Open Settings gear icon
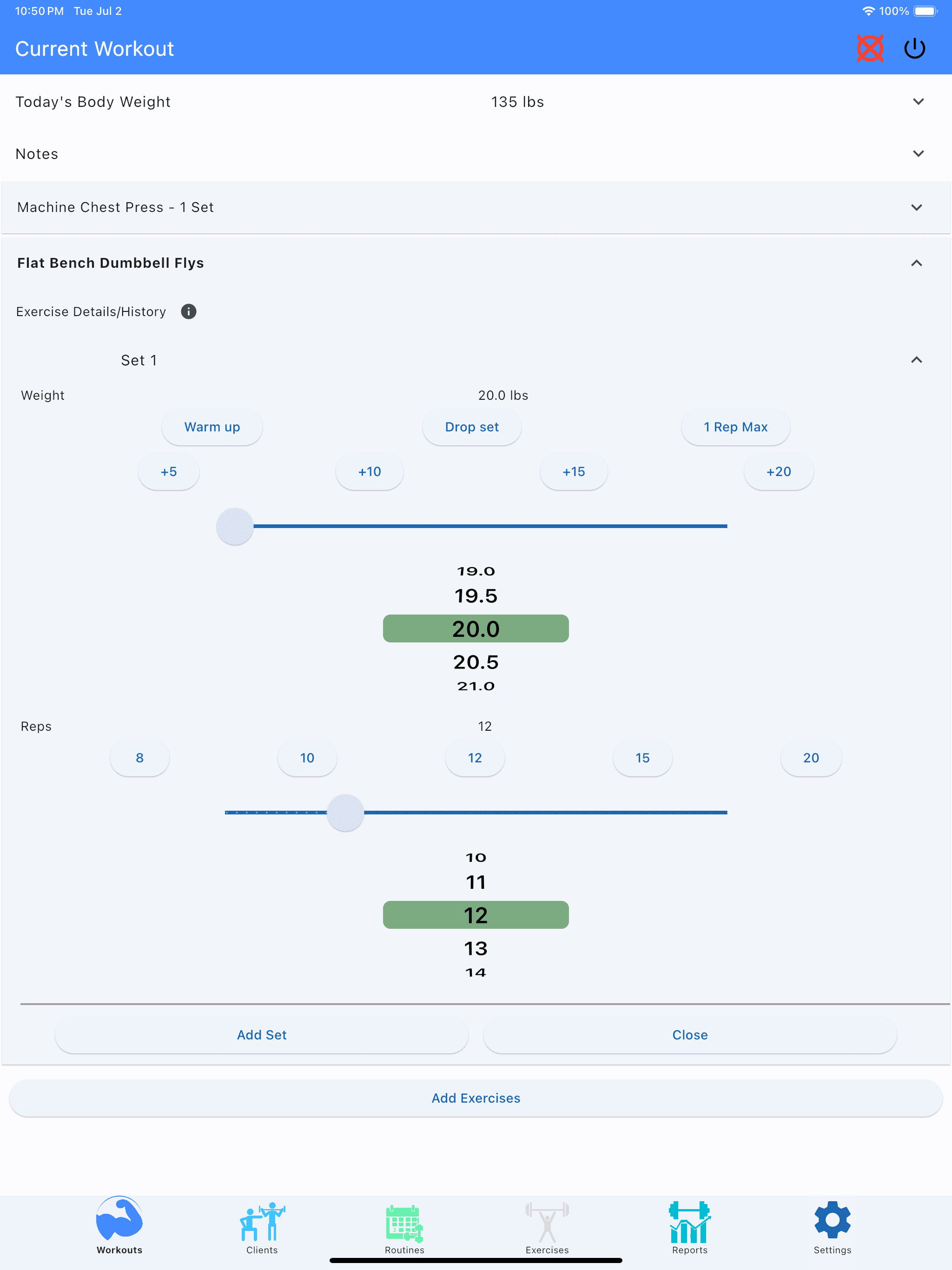 pos(832,1220)
